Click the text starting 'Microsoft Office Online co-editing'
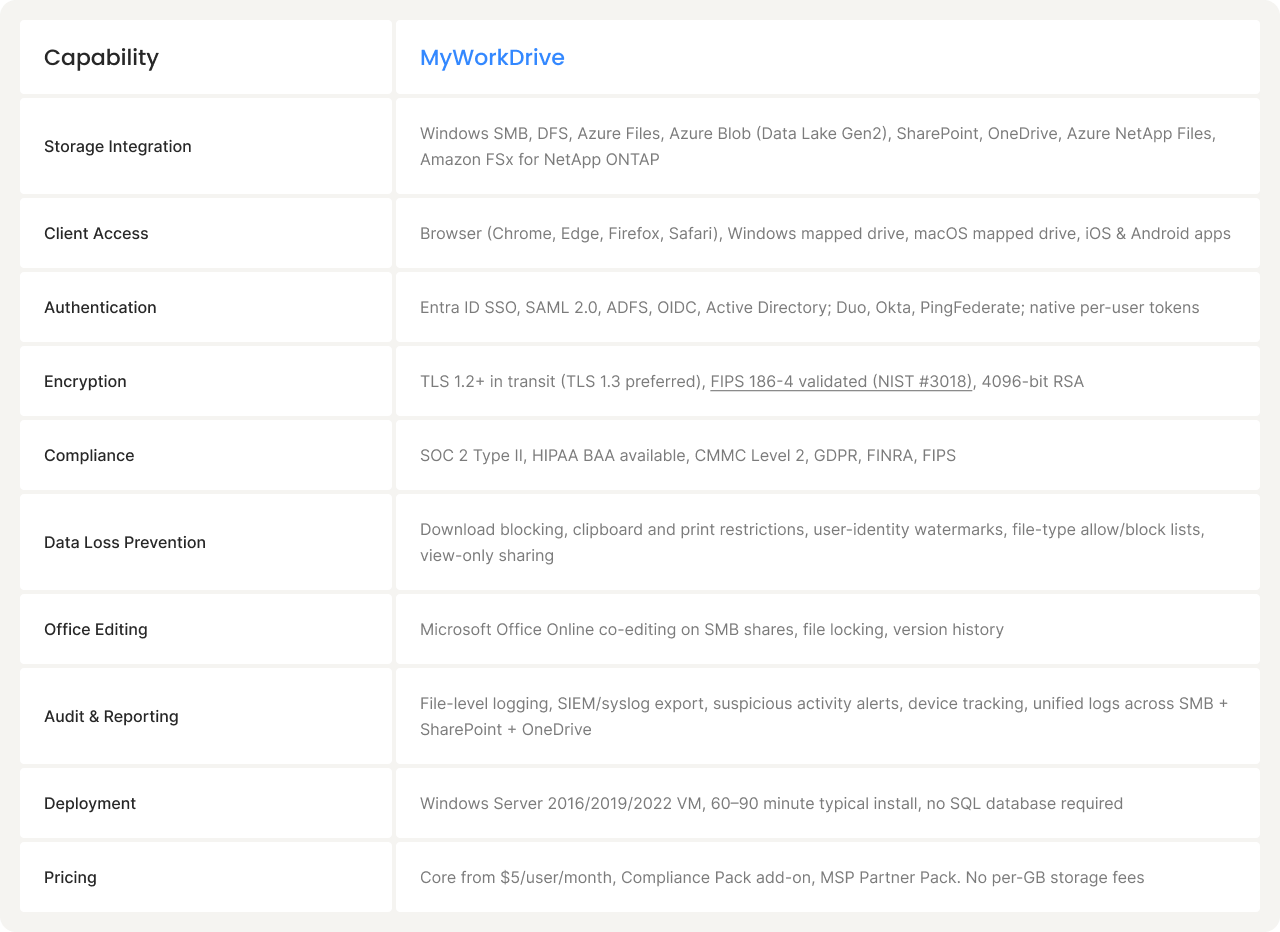1280x932 pixels. 712,629
